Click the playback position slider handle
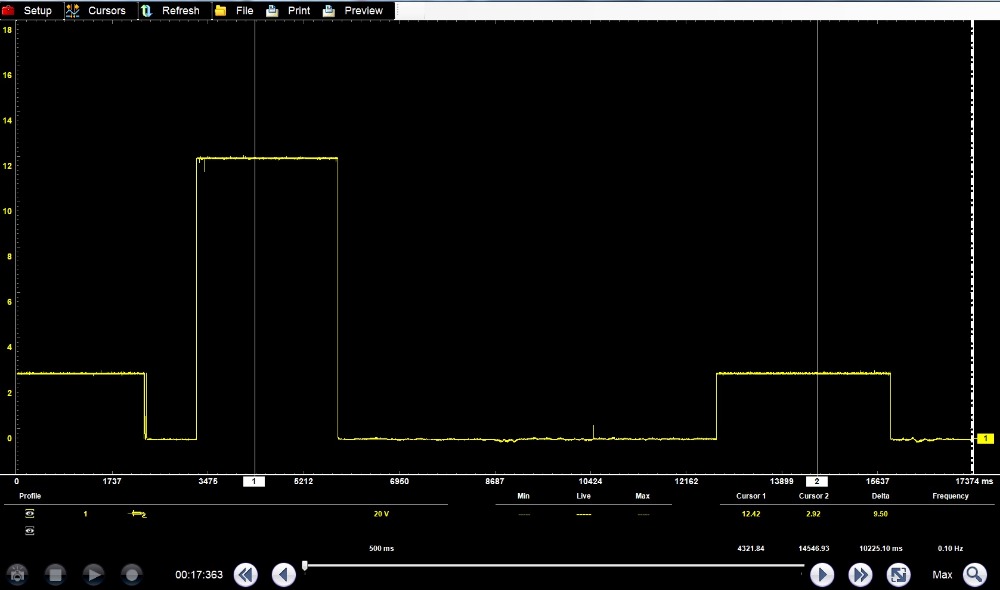The height and width of the screenshot is (590, 1000). (304, 565)
